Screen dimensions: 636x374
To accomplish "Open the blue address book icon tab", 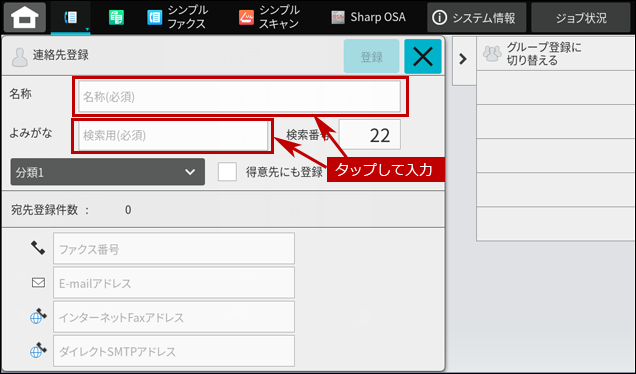I will click(71, 17).
